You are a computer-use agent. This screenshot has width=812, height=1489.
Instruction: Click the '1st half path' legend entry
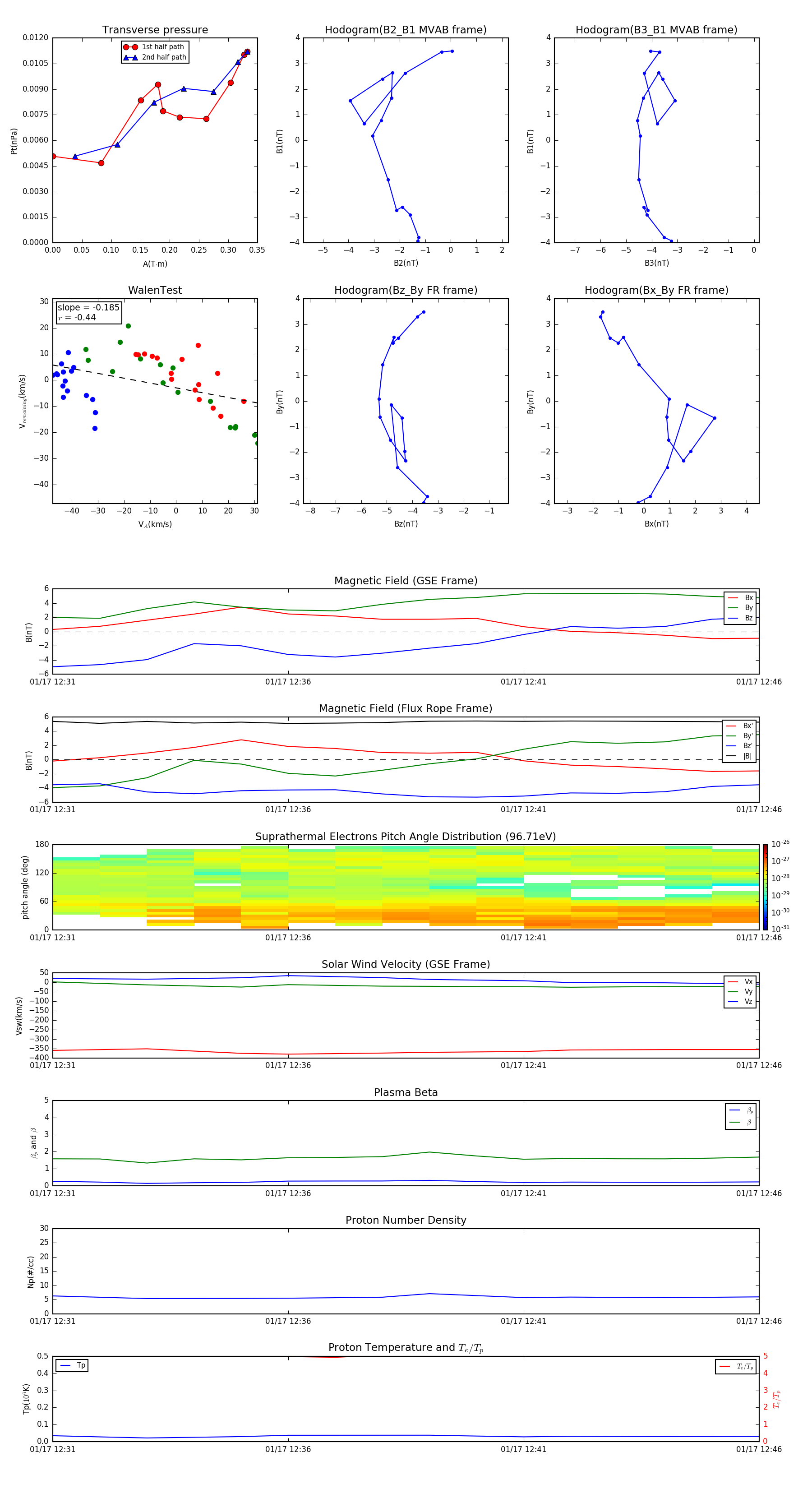point(154,47)
